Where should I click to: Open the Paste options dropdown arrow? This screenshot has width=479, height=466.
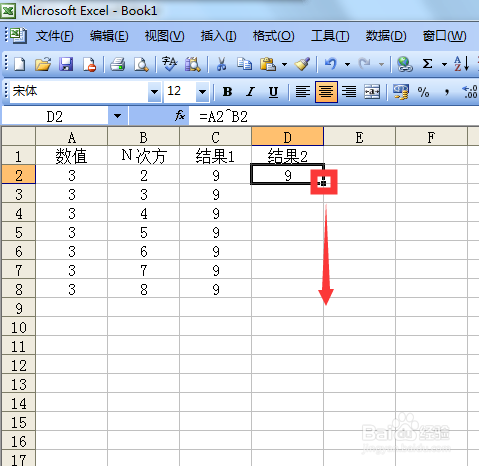pos(284,64)
